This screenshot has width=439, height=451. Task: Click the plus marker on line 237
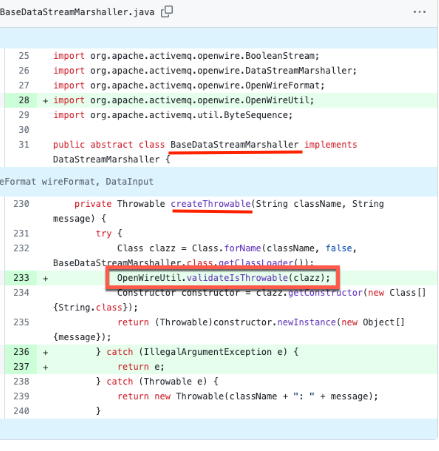[x=45, y=367]
